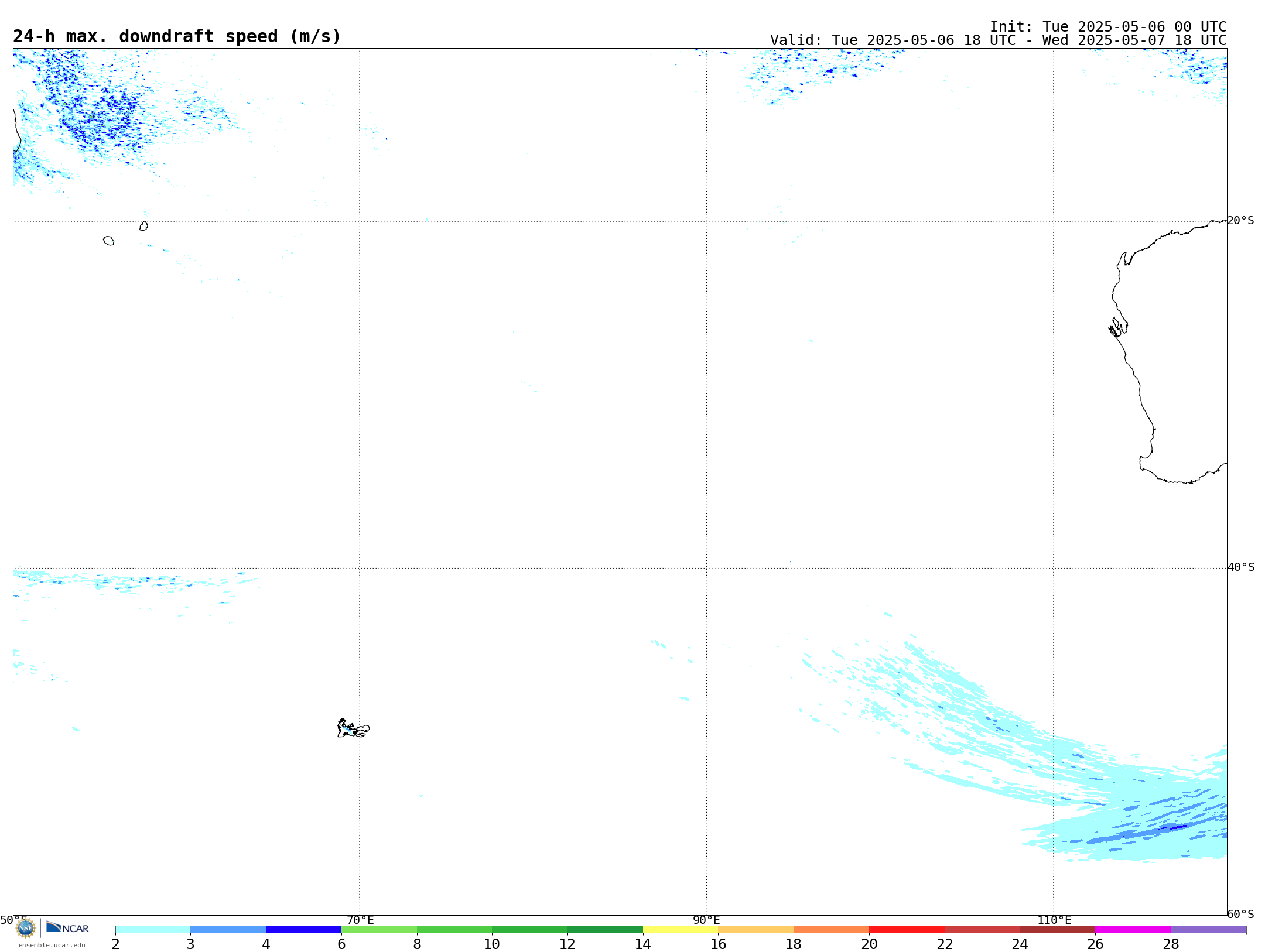
Task: Click the Shark Bay inlet on Australia's coast
Action: [x=1118, y=327]
